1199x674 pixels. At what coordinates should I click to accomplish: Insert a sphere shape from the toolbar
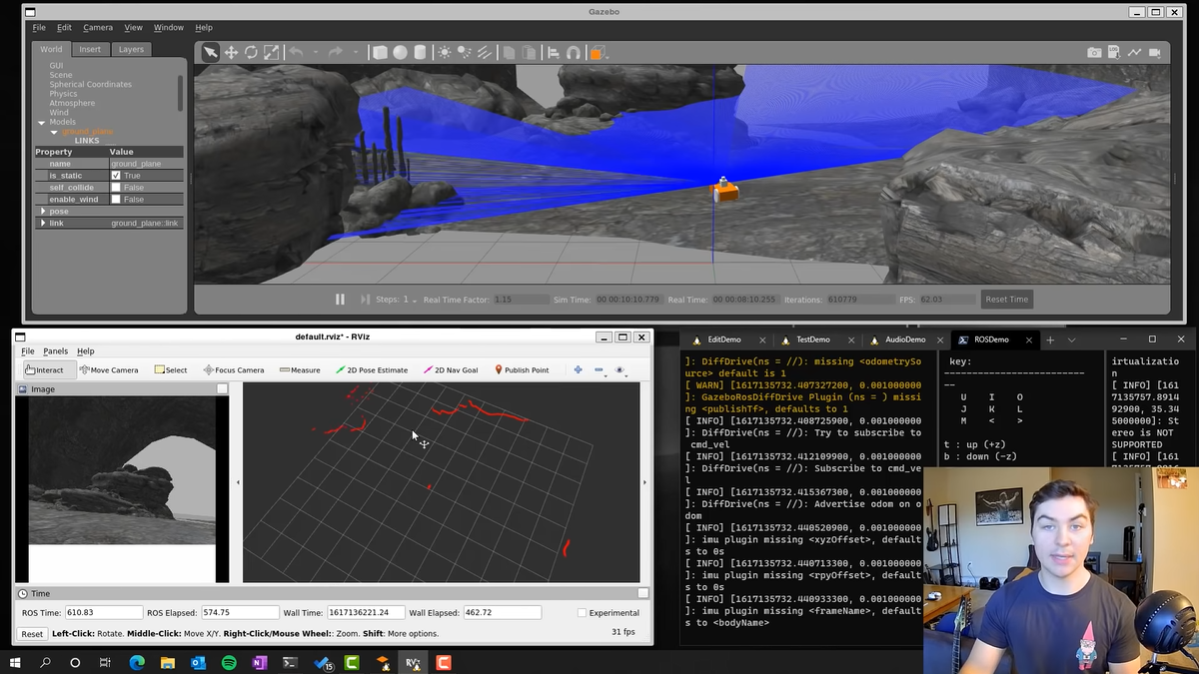400,53
